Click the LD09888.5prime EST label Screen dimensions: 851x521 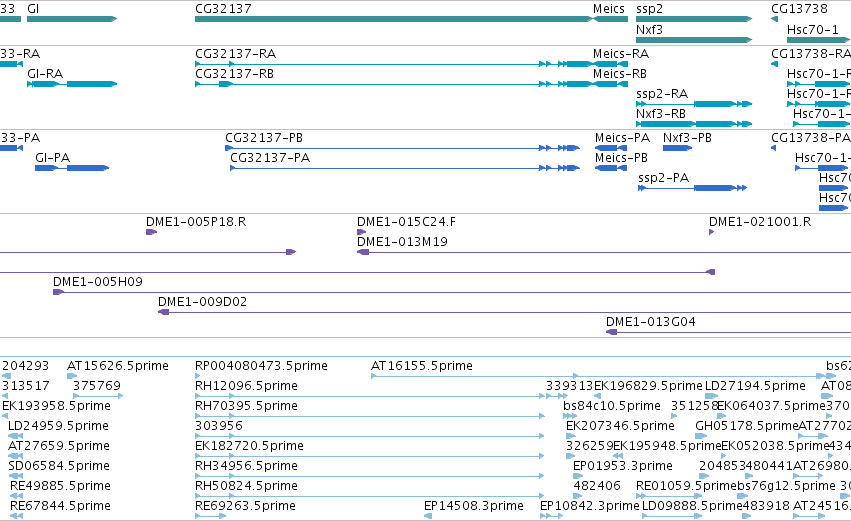[x=692, y=506]
